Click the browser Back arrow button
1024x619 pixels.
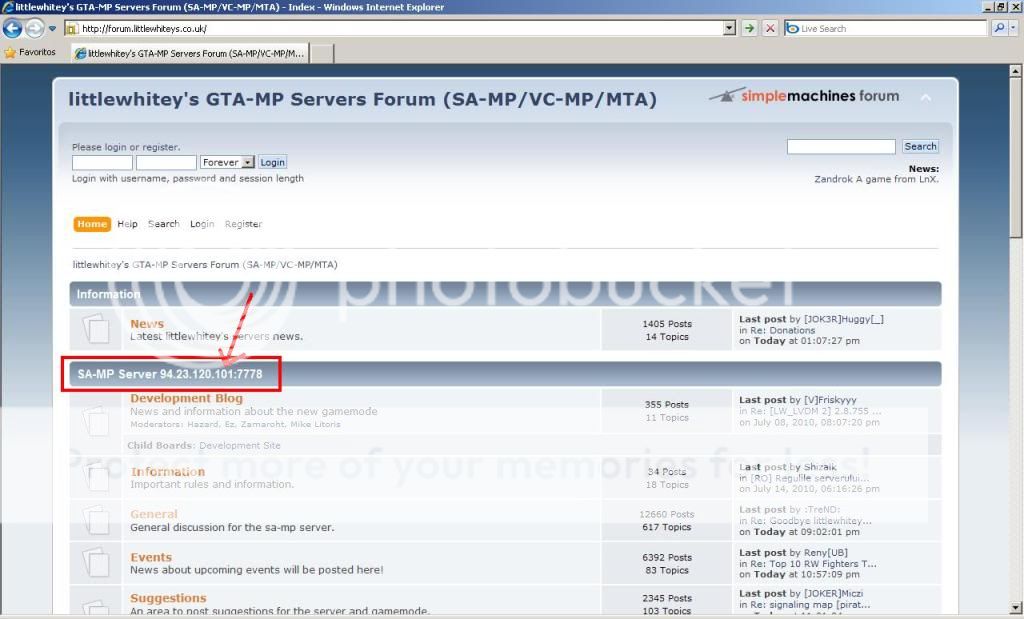coord(12,28)
